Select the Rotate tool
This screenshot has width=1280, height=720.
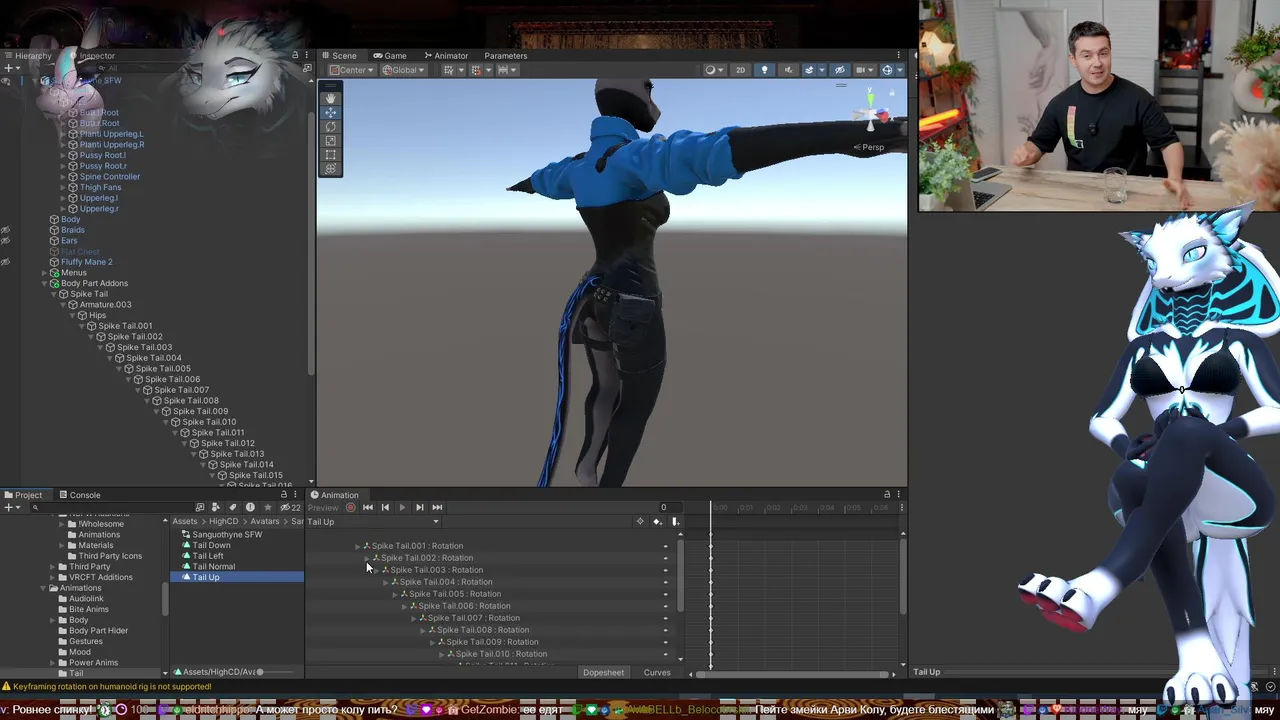click(x=330, y=126)
